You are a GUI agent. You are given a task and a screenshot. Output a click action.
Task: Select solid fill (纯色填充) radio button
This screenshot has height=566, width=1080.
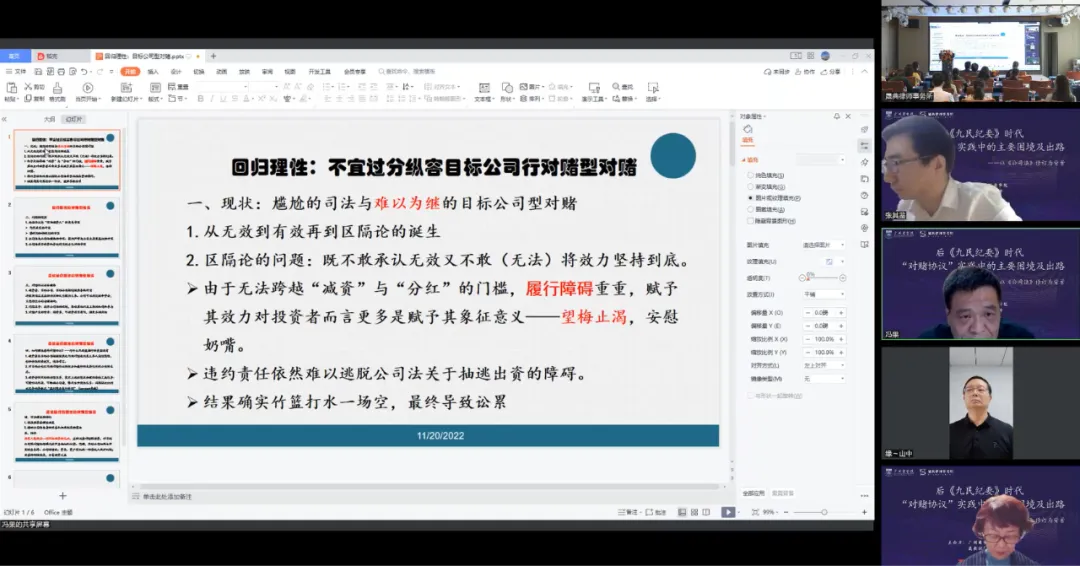[750, 176]
